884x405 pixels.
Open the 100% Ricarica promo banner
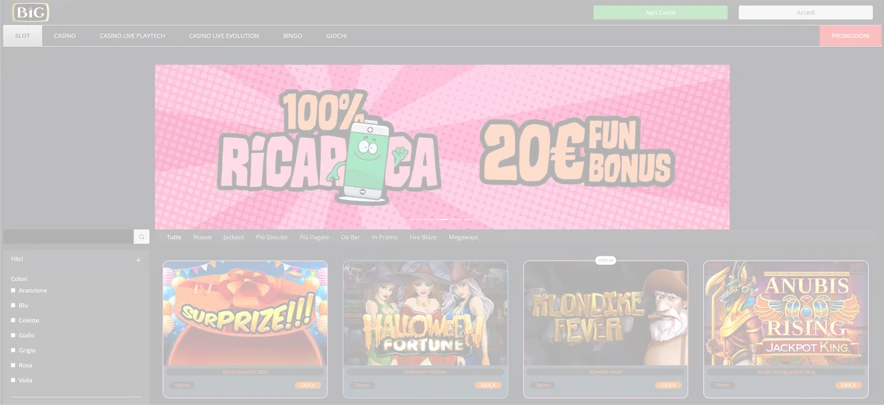point(443,147)
